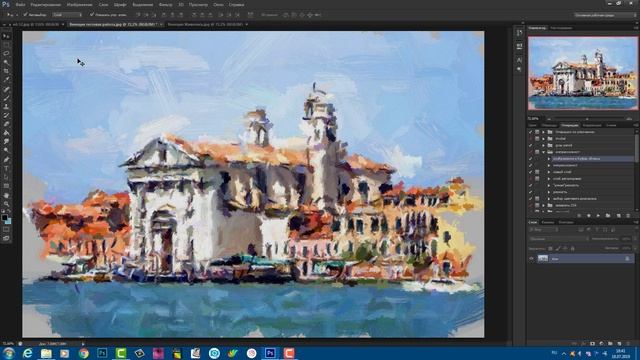Open the Файл menu
This screenshot has width=640, height=360.
click(20, 4)
